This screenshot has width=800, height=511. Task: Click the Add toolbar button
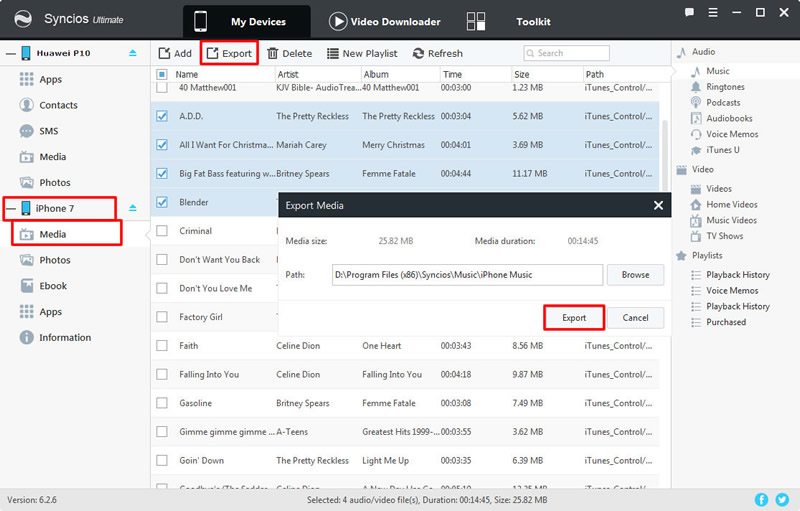click(x=175, y=54)
